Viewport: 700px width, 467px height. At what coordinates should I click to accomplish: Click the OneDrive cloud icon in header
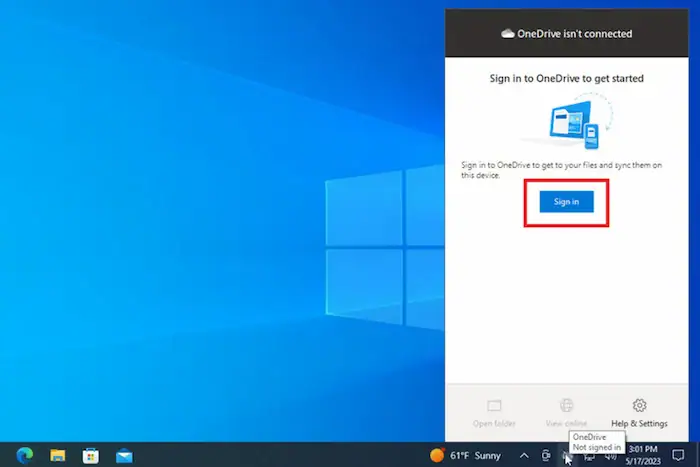pyautogui.click(x=508, y=33)
